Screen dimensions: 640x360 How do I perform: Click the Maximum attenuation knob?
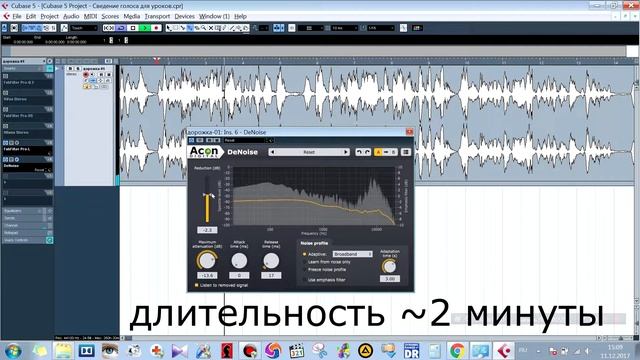207,260
